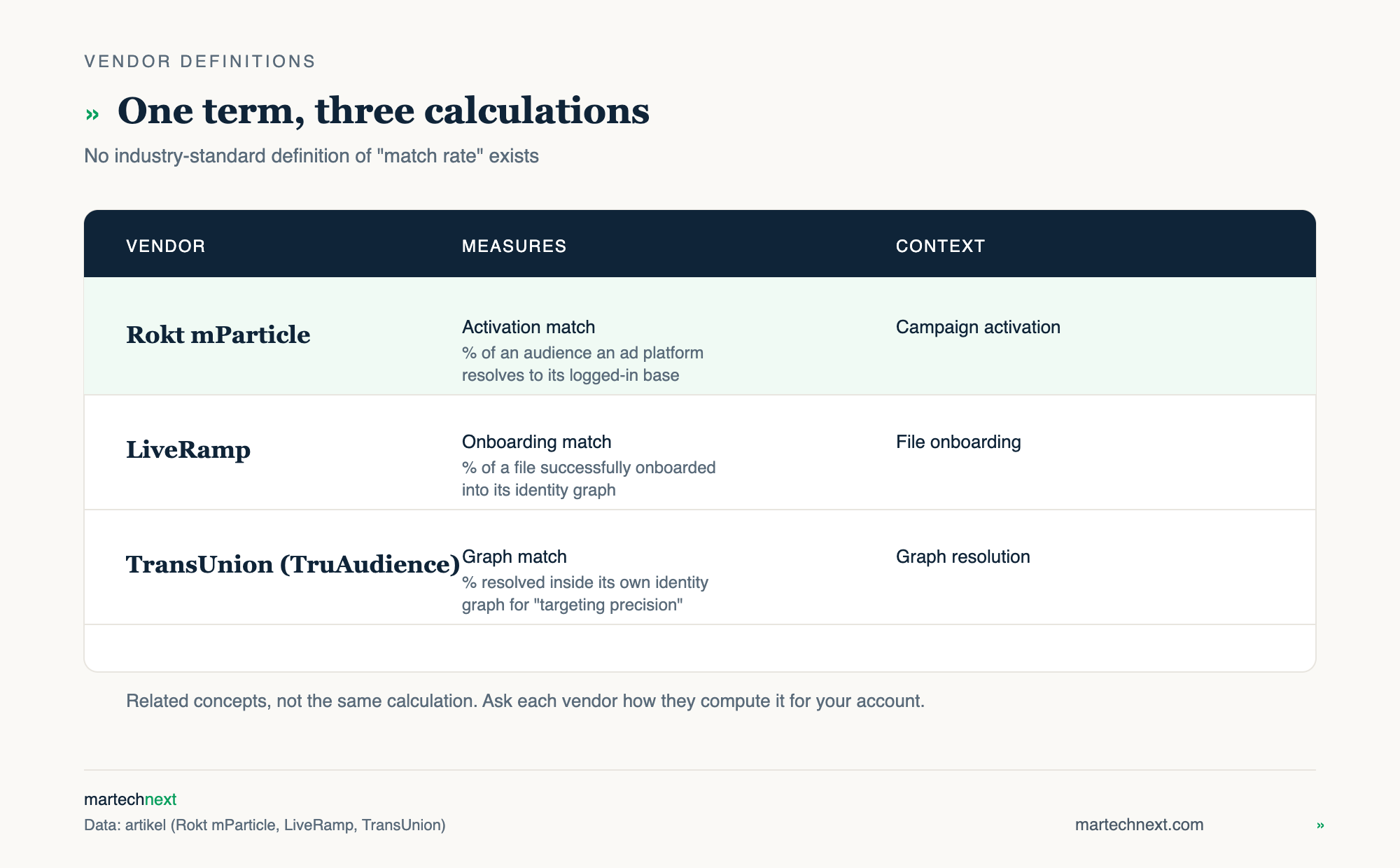
Task: Select the TransUnion (TruAudience) vendor name
Action: tap(293, 564)
